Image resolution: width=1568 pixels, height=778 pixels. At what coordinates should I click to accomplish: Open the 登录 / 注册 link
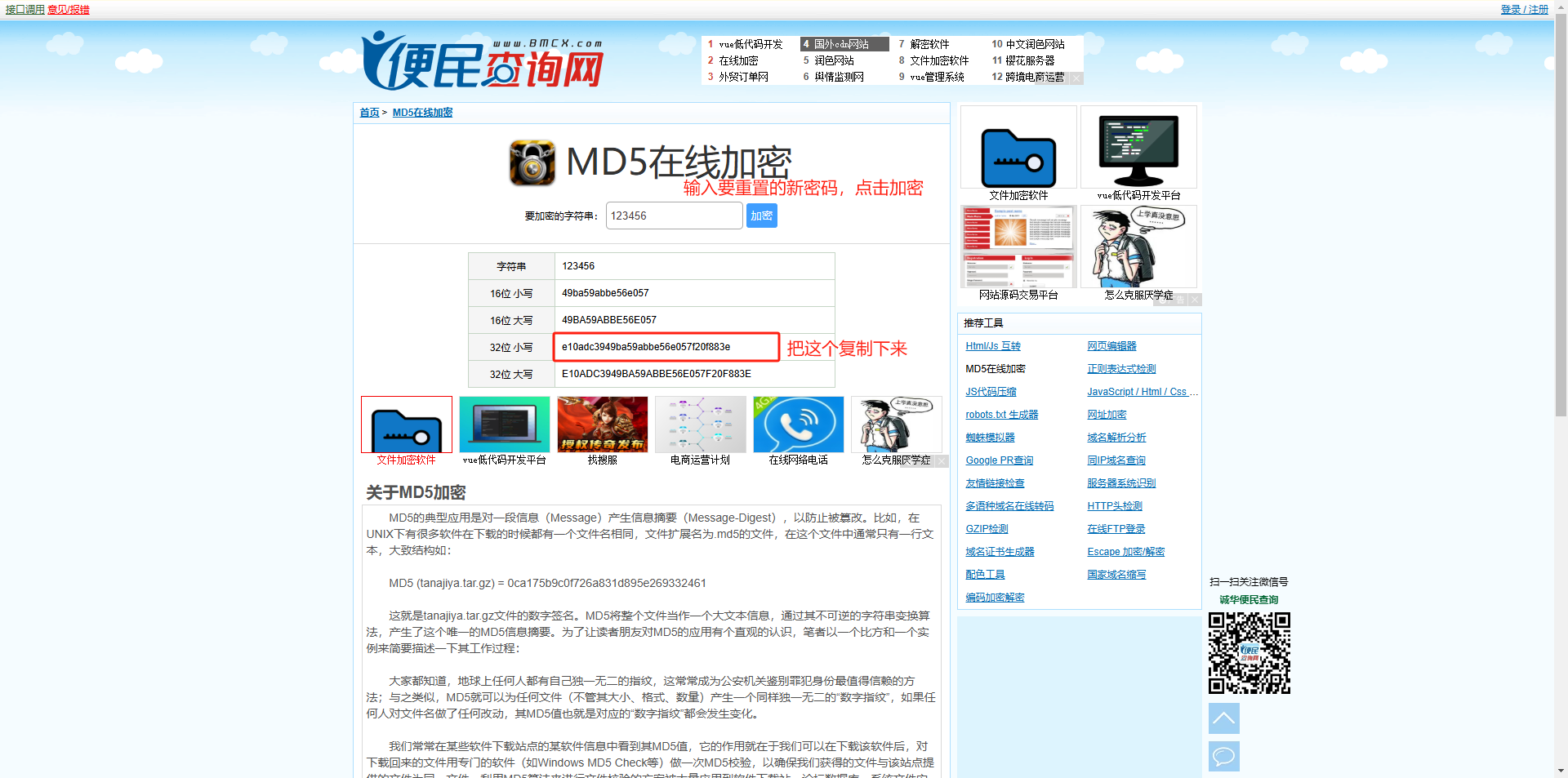(1524, 10)
